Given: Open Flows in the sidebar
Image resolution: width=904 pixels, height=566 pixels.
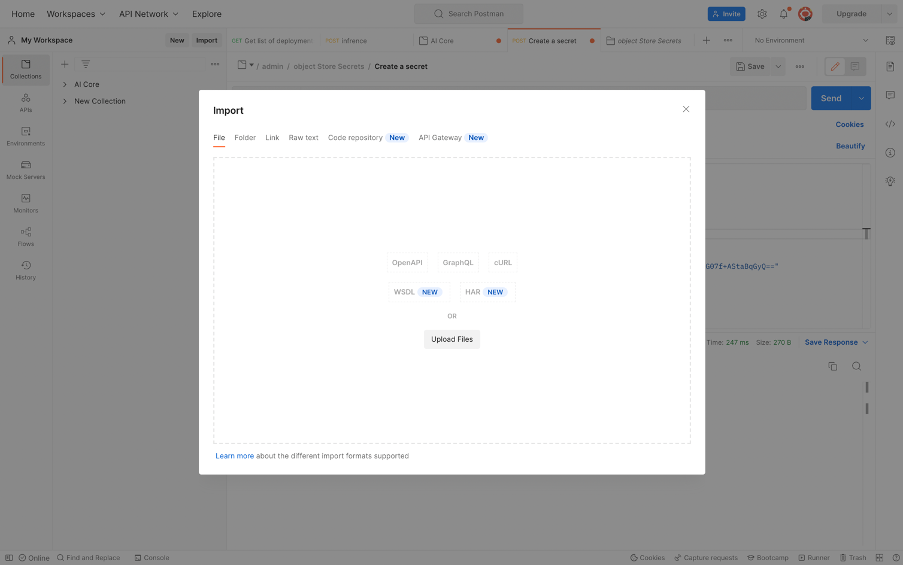Looking at the screenshot, I should (26, 236).
